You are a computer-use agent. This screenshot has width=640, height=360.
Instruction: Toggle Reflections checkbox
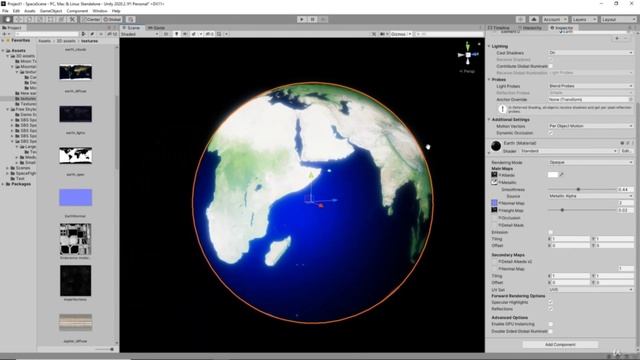tap(551, 309)
